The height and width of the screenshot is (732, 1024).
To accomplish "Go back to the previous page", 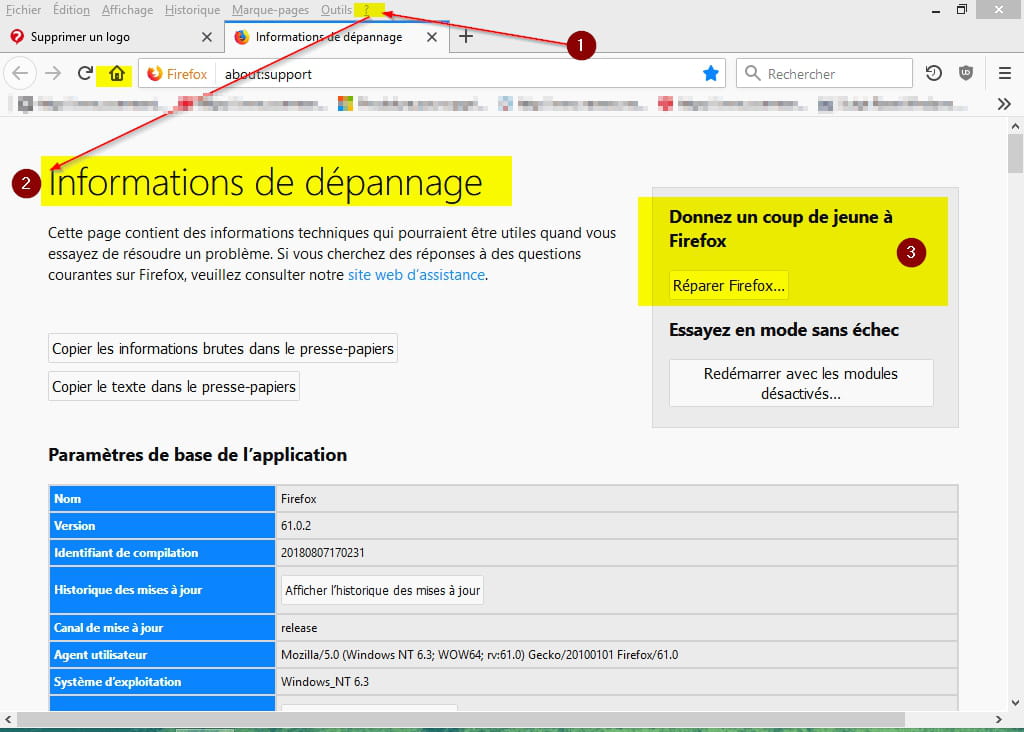I will (x=20, y=73).
